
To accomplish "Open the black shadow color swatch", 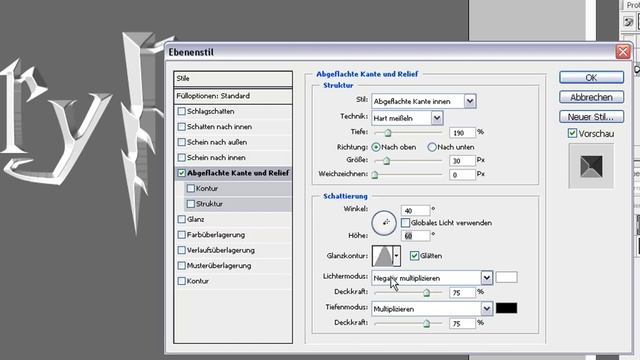I will click(507, 308).
